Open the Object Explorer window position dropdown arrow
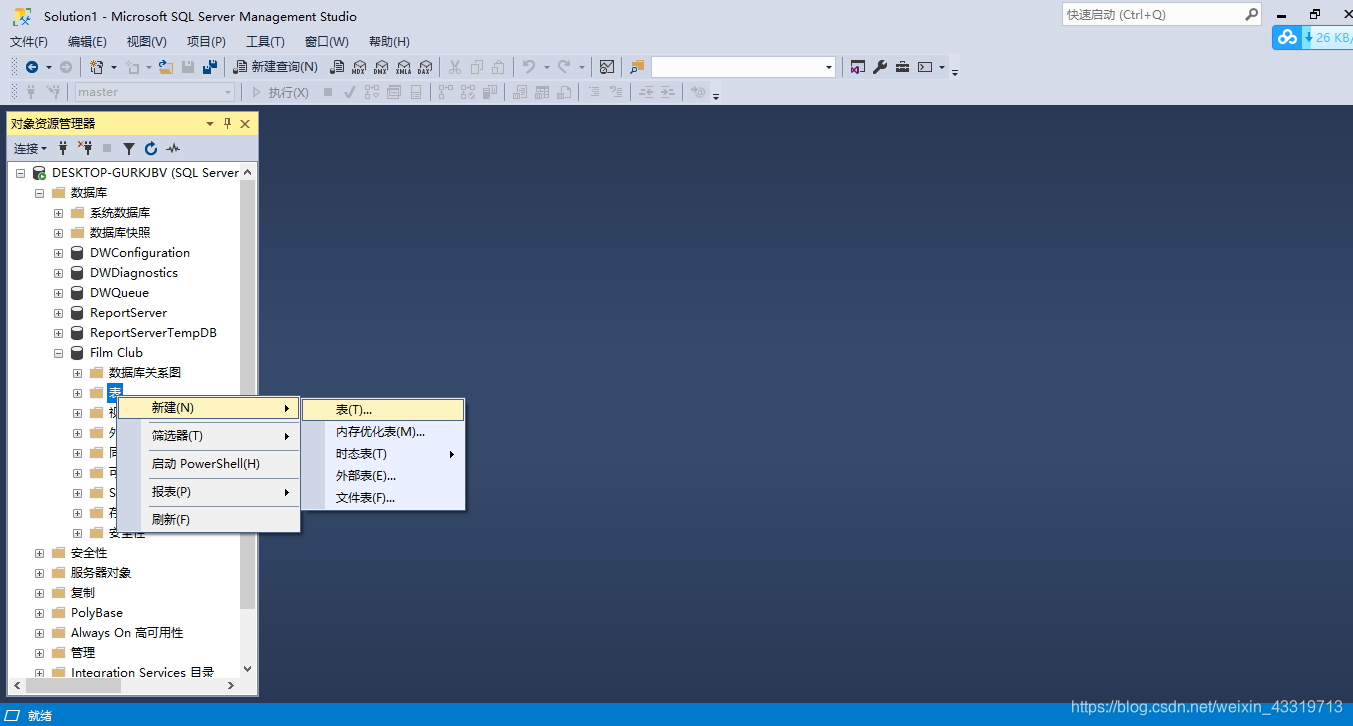This screenshot has height=726, width=1353. click(x=210, y=123)
